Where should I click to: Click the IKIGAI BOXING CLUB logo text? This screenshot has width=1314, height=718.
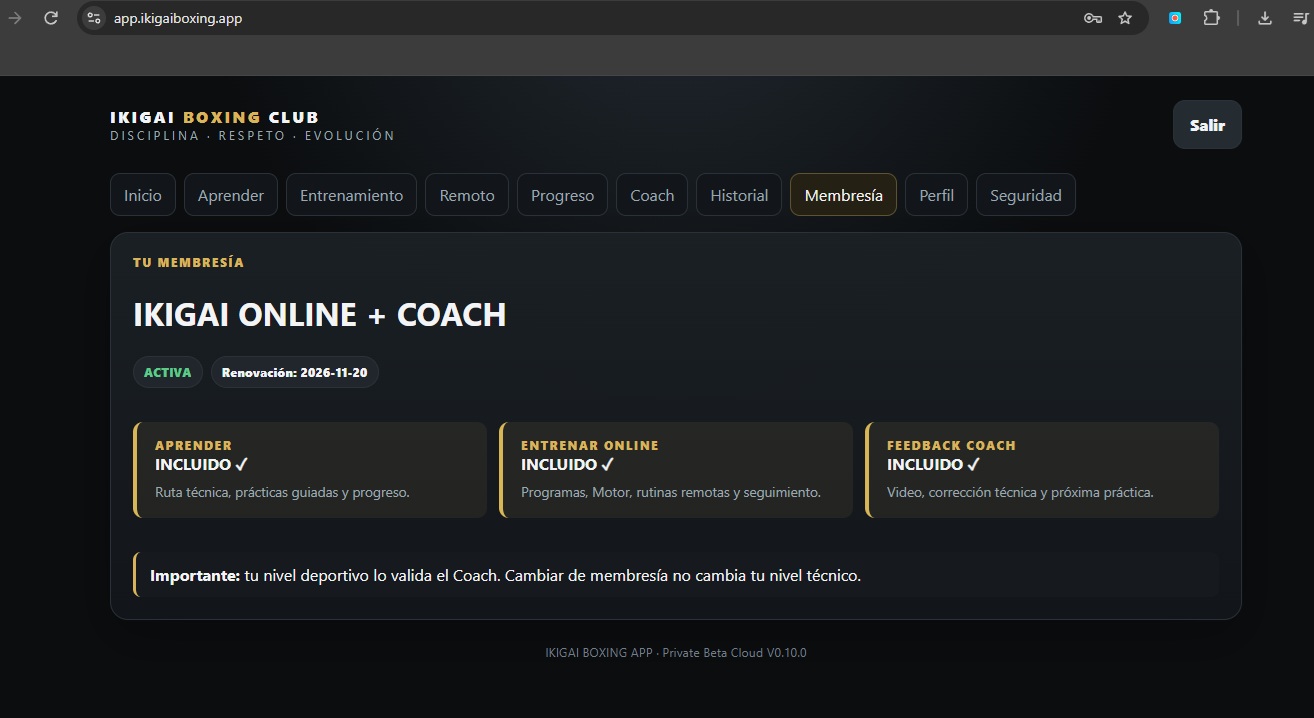[215, 117]
